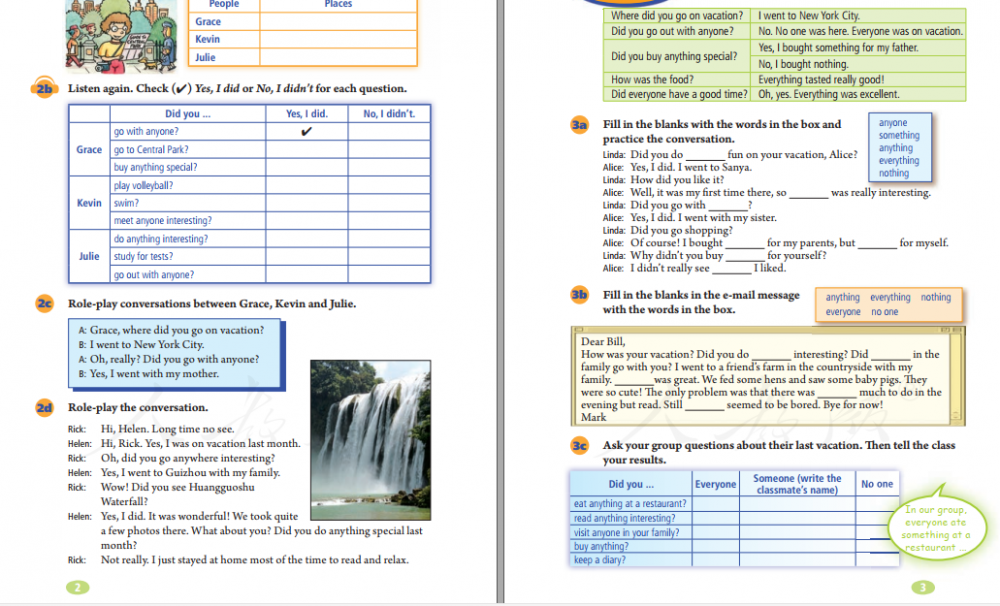Screen dimensions: 1000x606
Task: Click 'Yes, I bought something for my father.'
Action: point(839,48)
